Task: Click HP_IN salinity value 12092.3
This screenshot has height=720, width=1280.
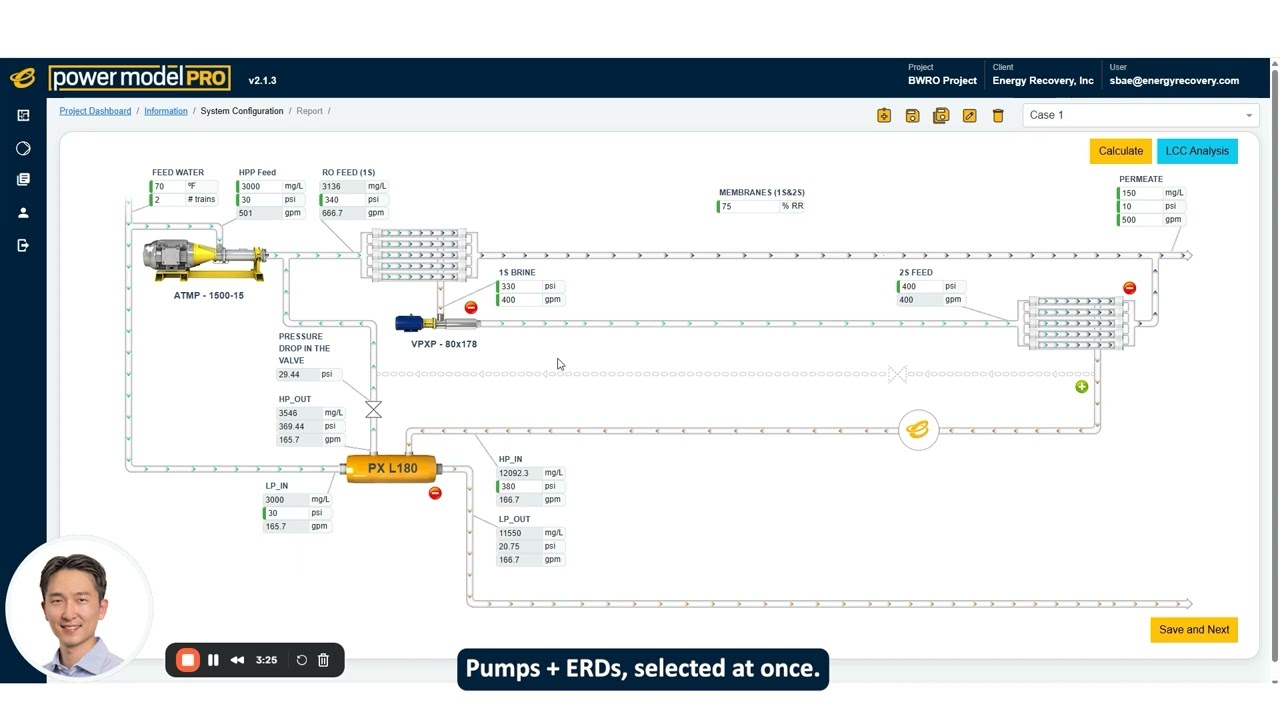Action: (519, 473)
